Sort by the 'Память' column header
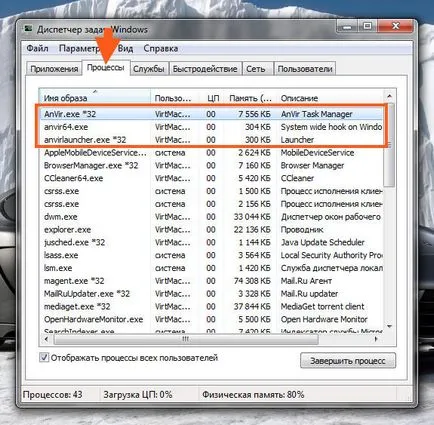Viewport: 434px width, 425px height. click(x=250, y=98)
